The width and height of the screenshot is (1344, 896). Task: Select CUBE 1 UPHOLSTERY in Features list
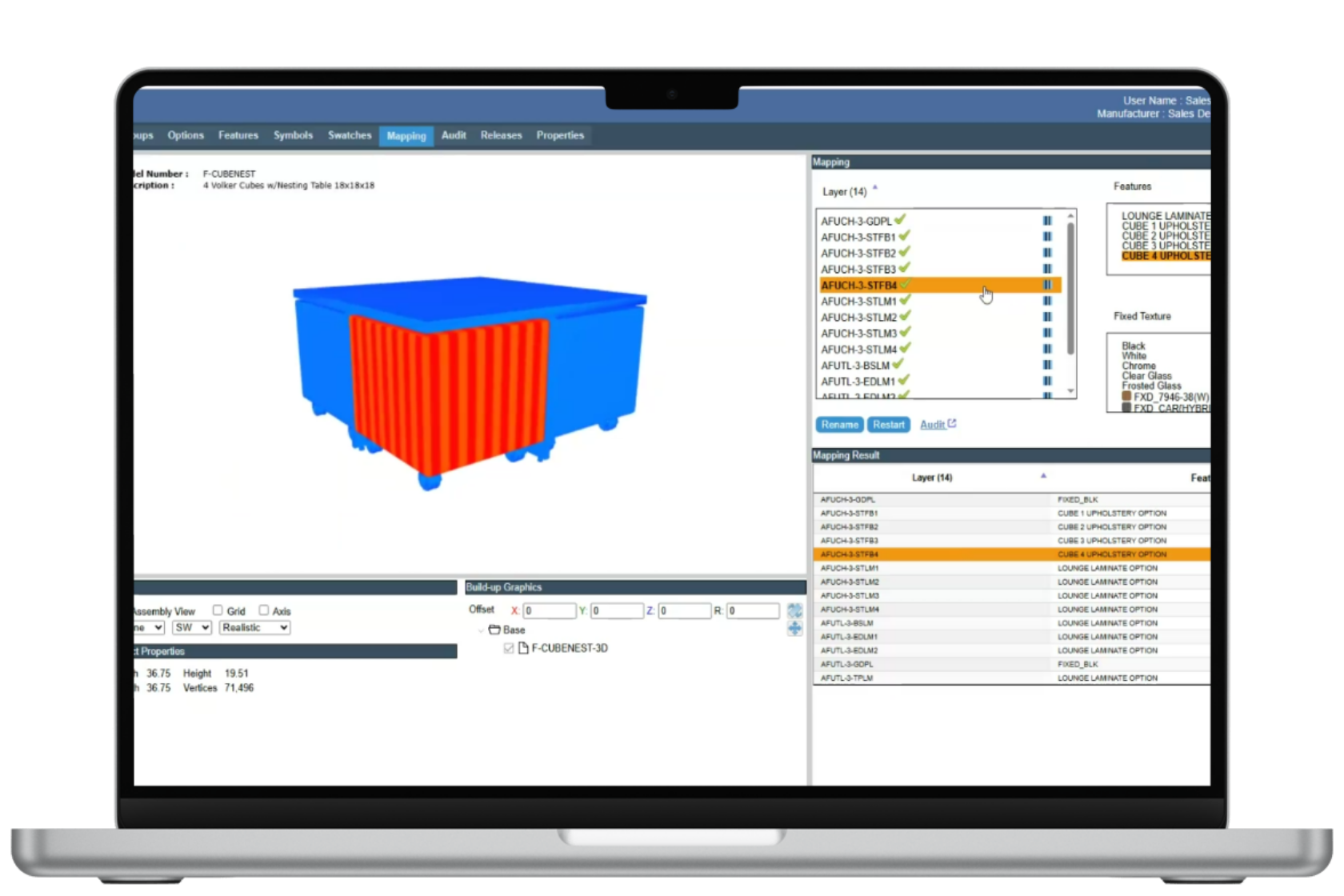[x=1166, y=226]
